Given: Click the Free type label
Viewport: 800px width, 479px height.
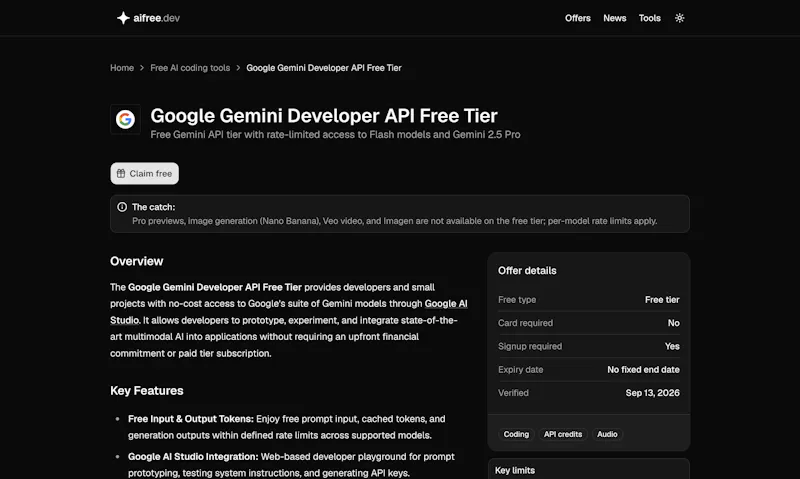Looking at the screenshot, I should pos(517,300).
